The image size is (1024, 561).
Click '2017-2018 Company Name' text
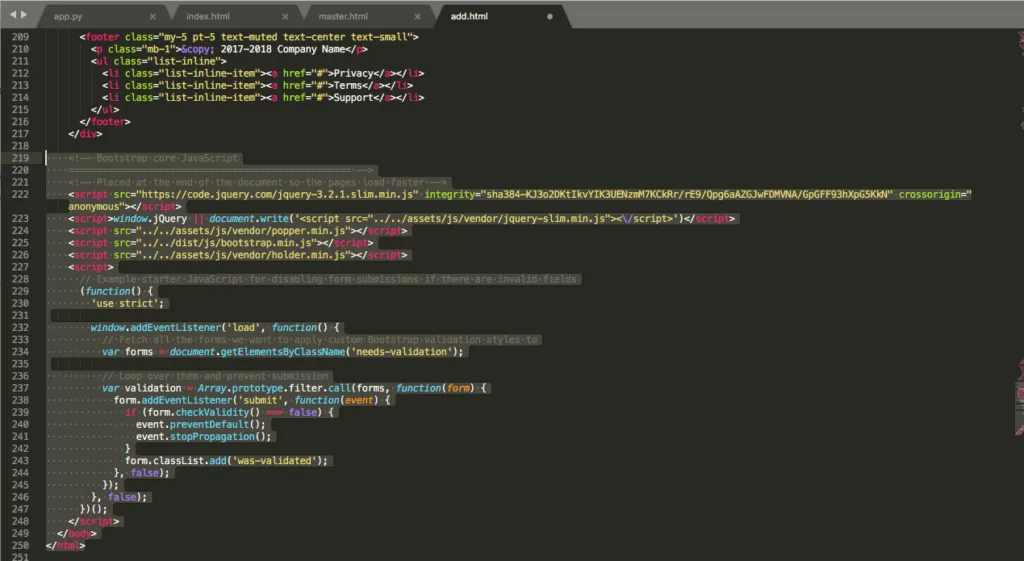[283, 49]
